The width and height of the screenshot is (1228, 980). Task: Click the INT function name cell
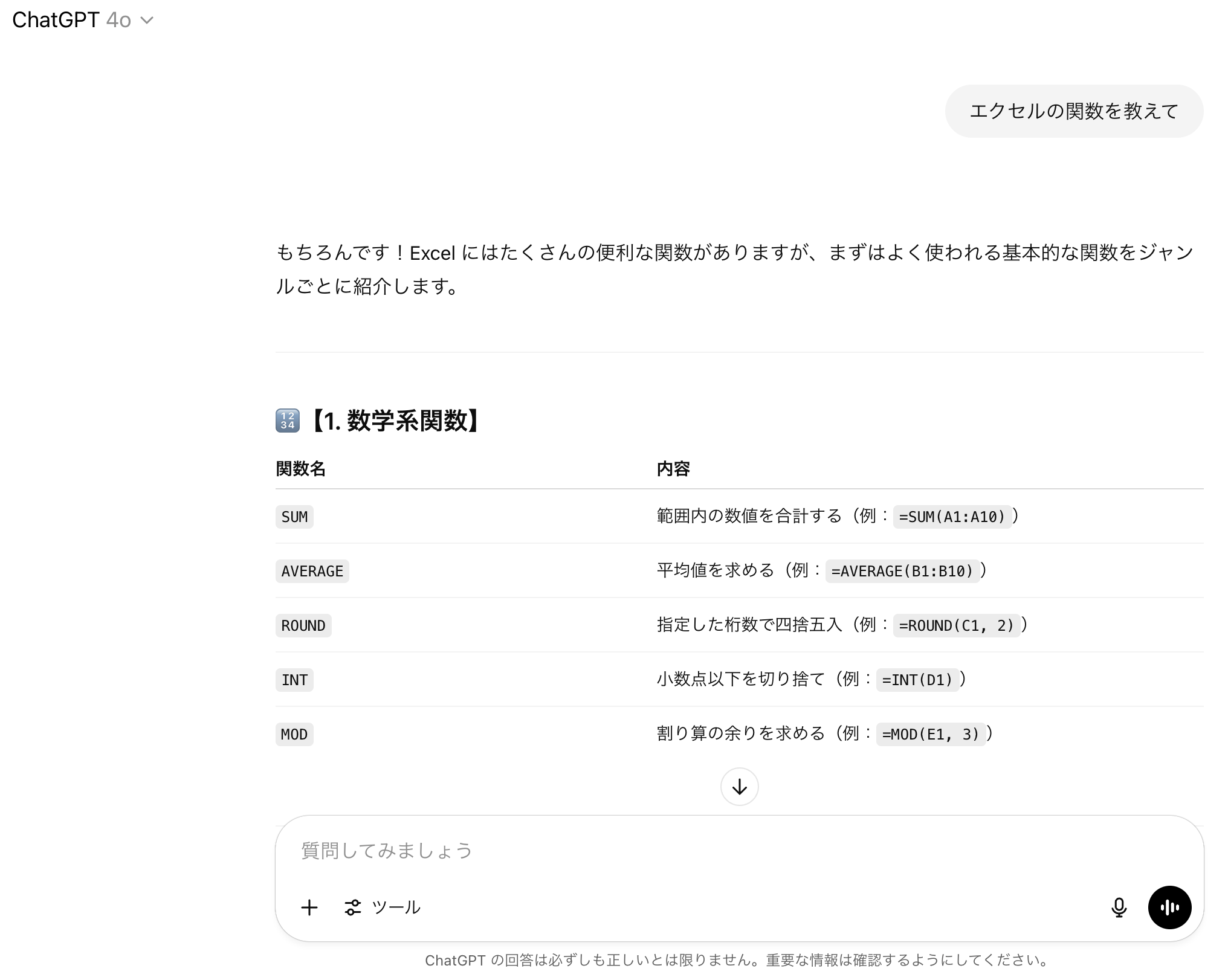[294, 680]
